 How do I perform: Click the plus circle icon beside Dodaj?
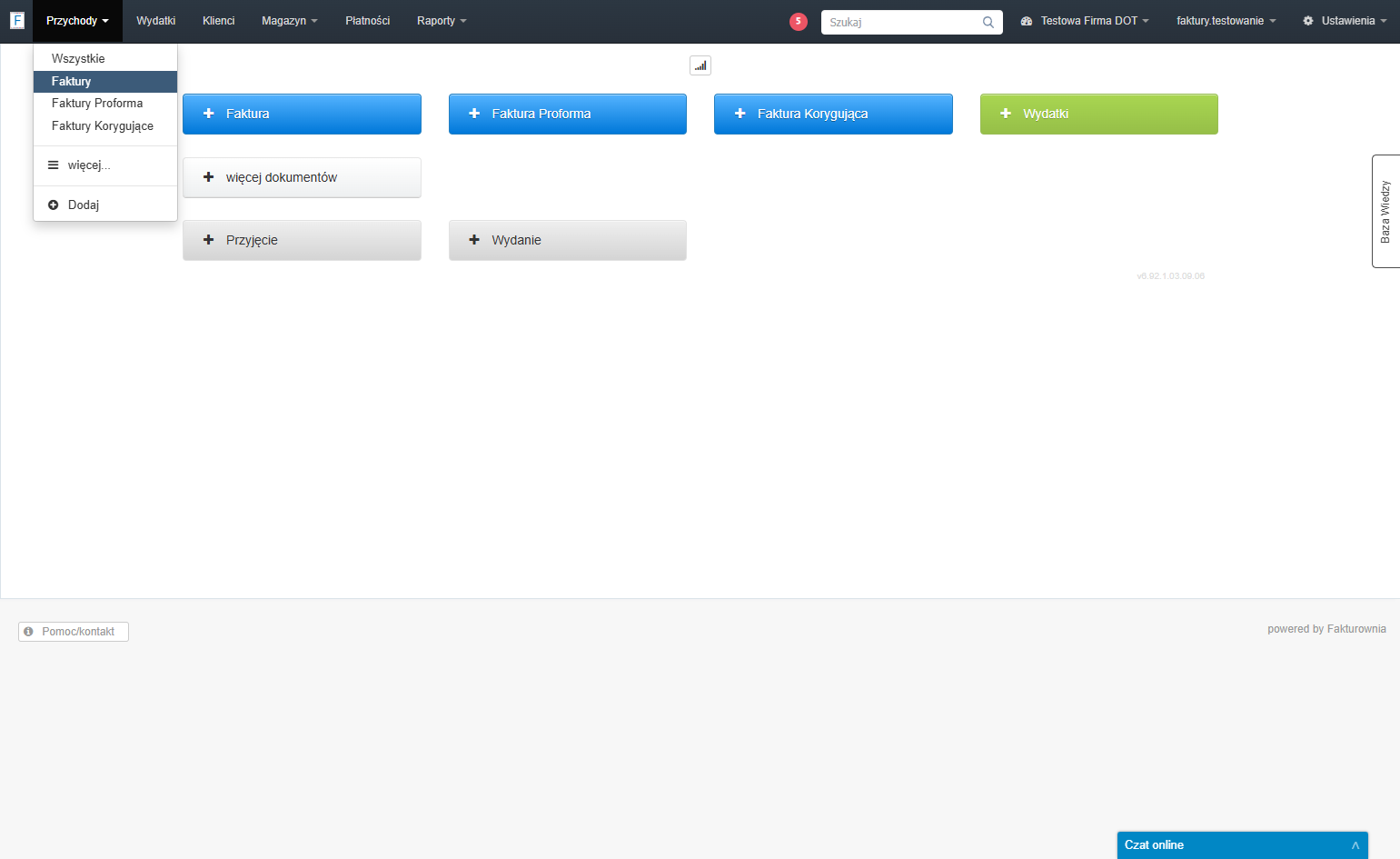click(x=53, y=205)
